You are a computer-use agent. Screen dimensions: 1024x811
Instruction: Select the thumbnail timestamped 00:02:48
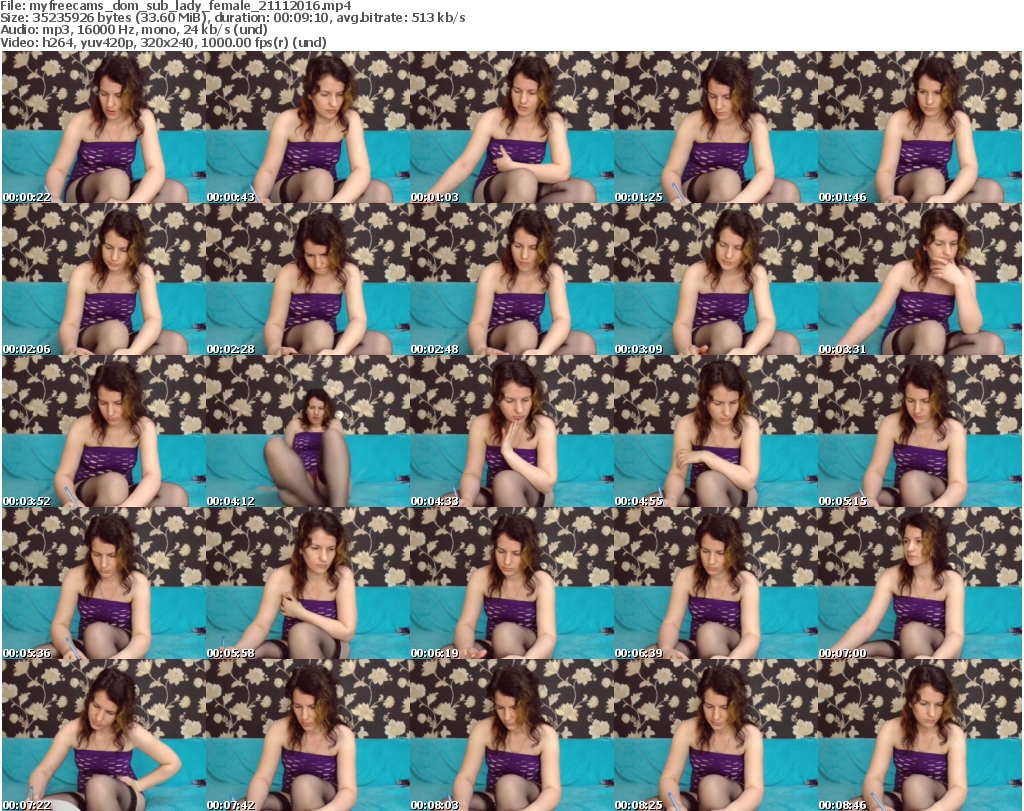tap(511, 279)
